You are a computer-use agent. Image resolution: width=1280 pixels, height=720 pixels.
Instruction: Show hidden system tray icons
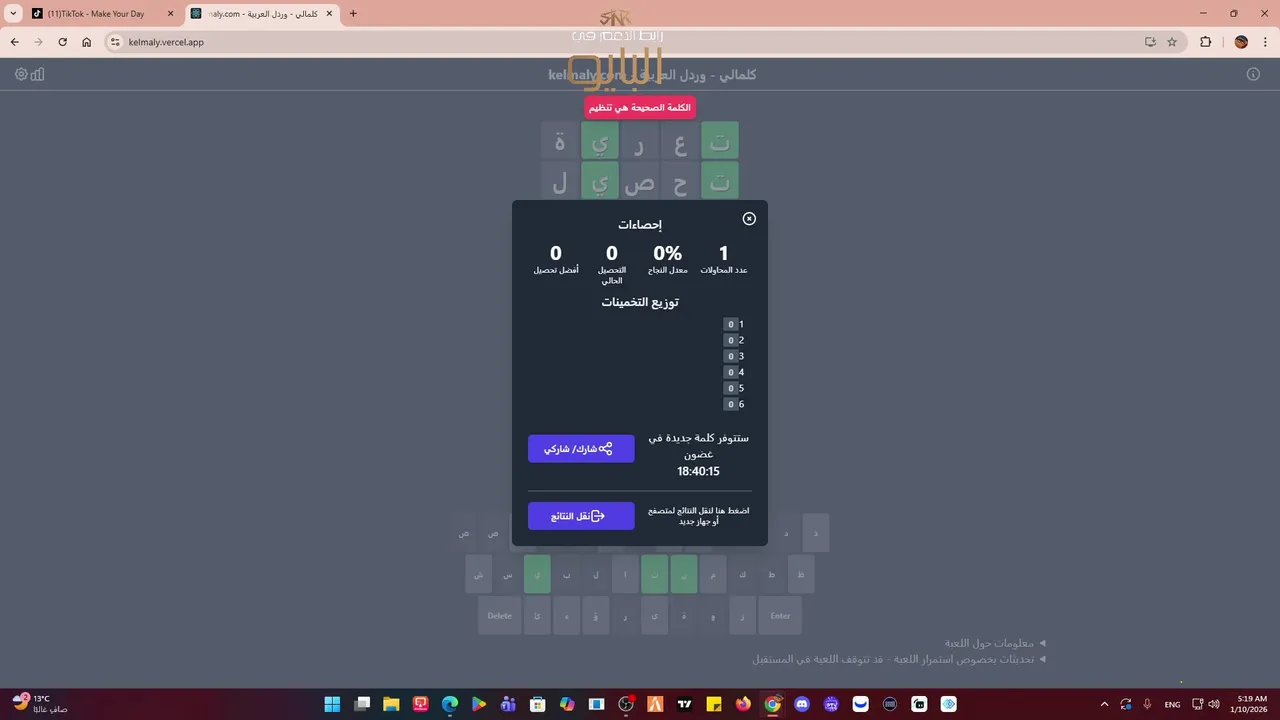[1104, 704]
